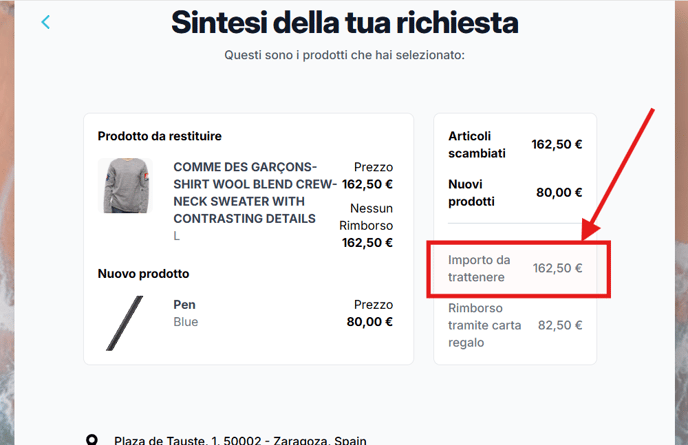Click the Sintesi della tua richiesta title
The height and width of the screenshot is (445, 688).
tap(344, 22)
